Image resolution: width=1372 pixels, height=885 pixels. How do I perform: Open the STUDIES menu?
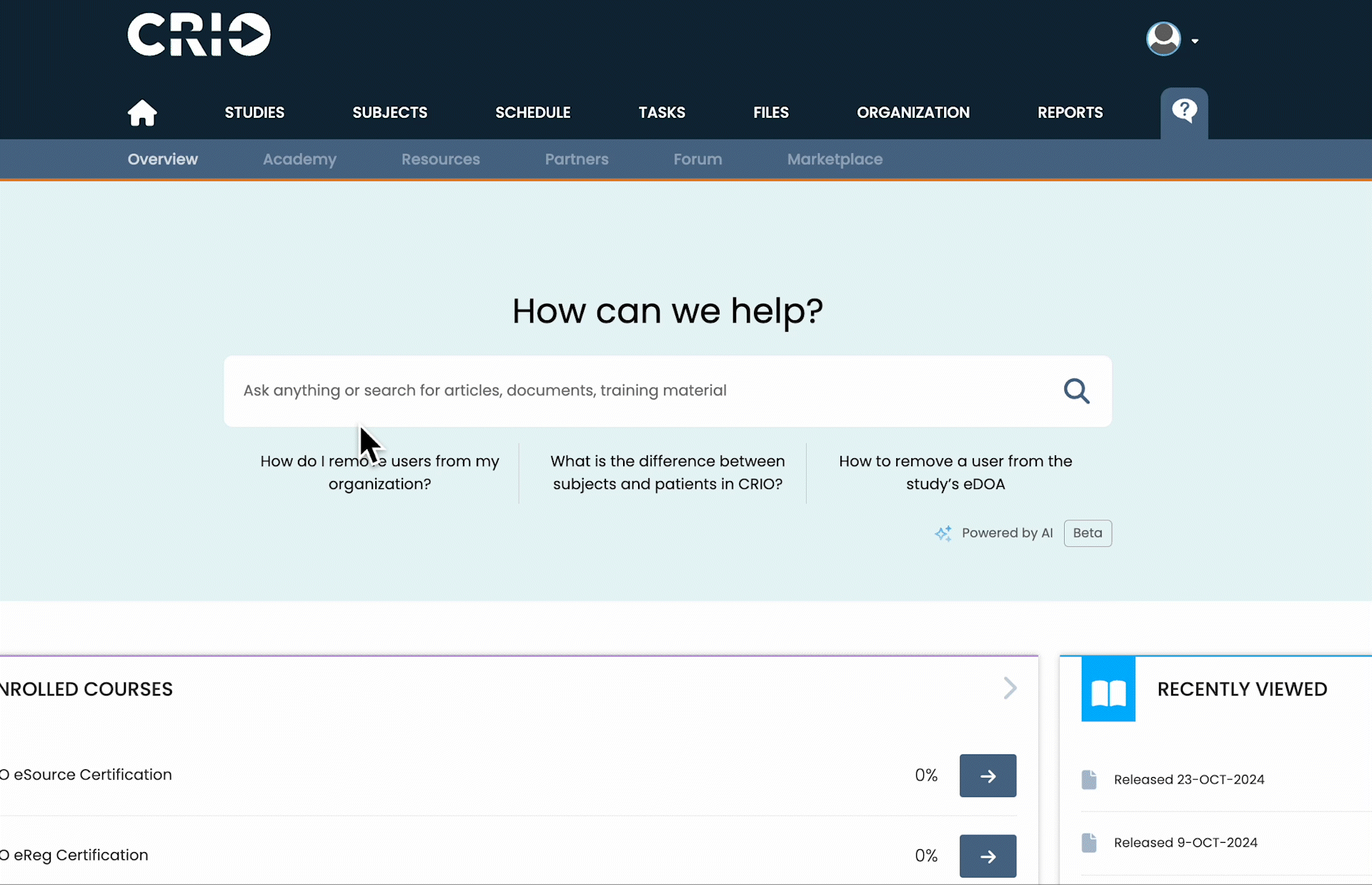point(254,112)
